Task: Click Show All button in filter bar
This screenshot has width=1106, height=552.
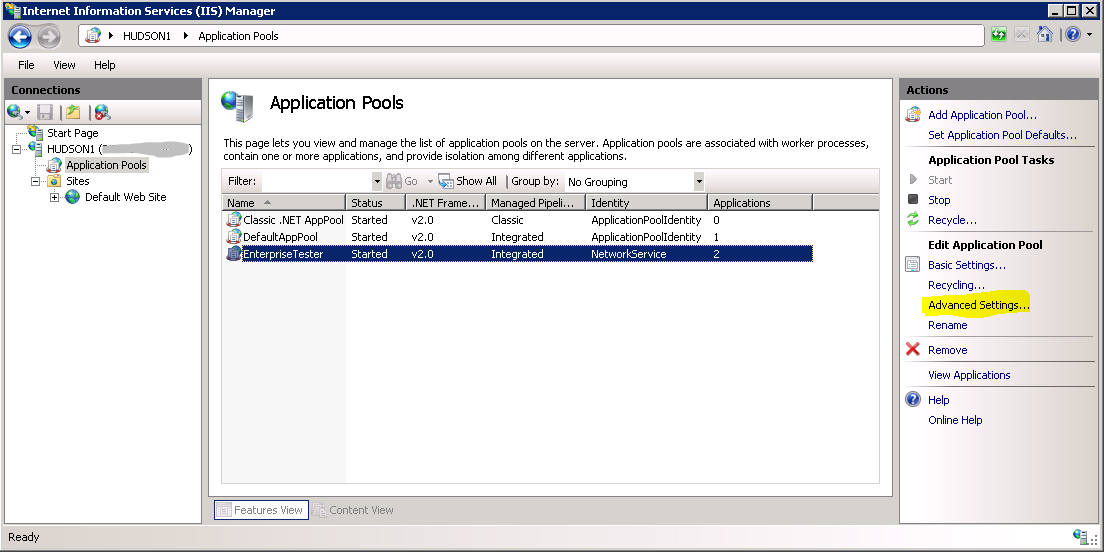Action: pos(468,181)
